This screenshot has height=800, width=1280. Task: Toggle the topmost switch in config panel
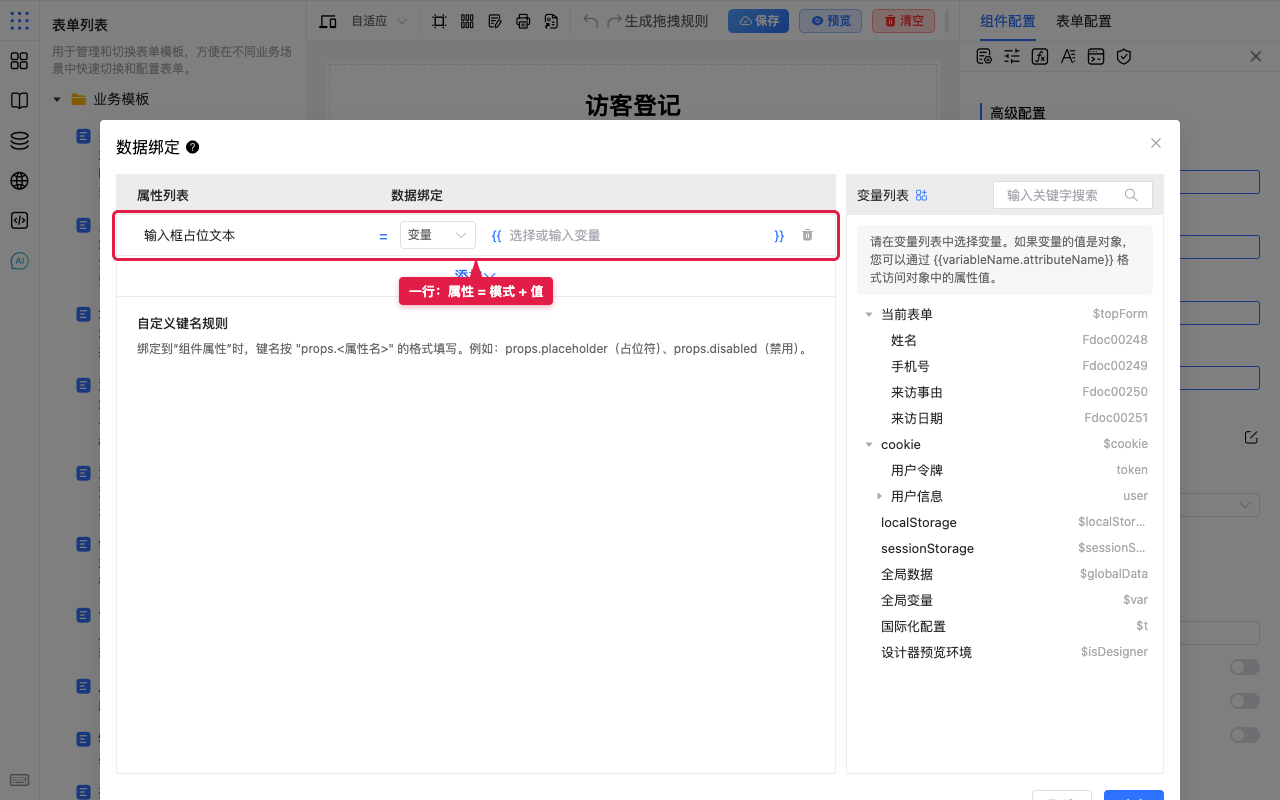tap(1245, 667)
